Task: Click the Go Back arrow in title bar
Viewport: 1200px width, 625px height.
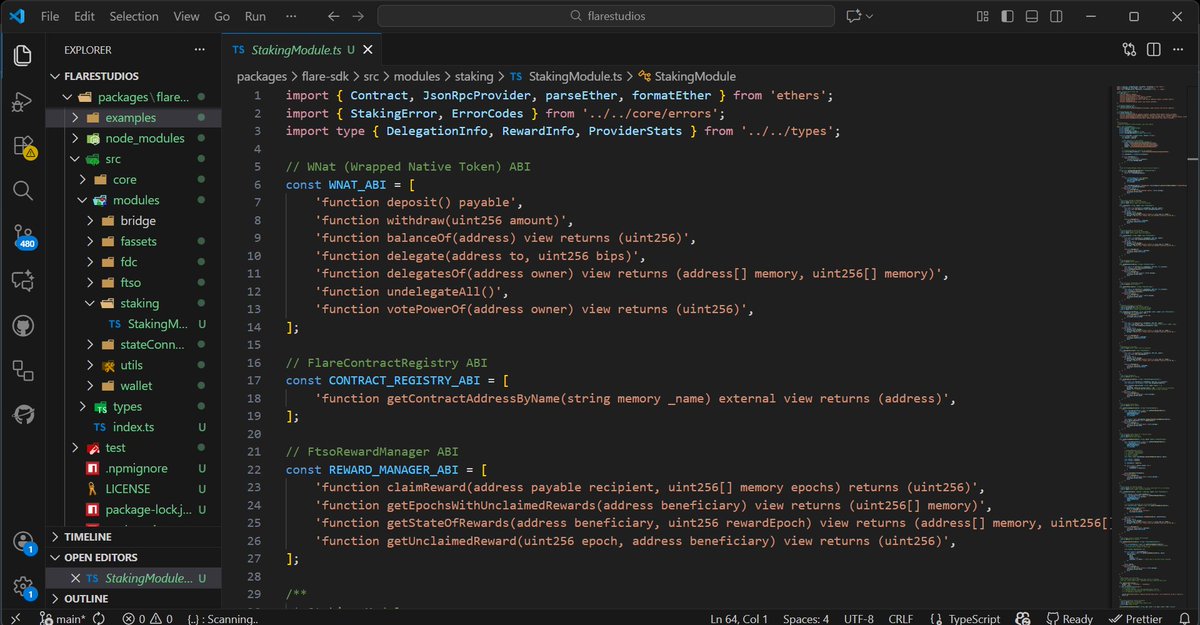Action: point(334,16)
